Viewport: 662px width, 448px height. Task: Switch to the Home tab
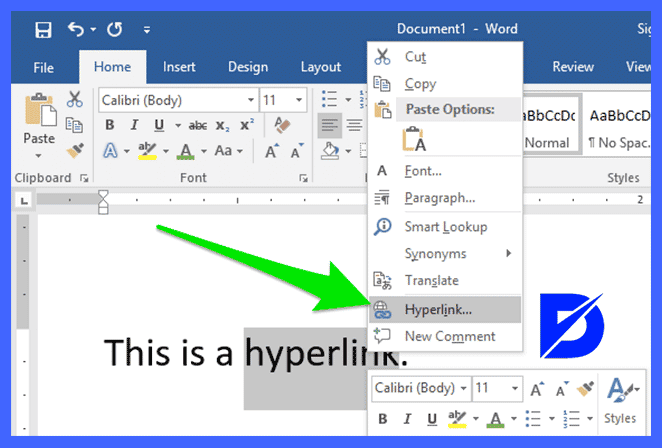click(x=112, y=67)
